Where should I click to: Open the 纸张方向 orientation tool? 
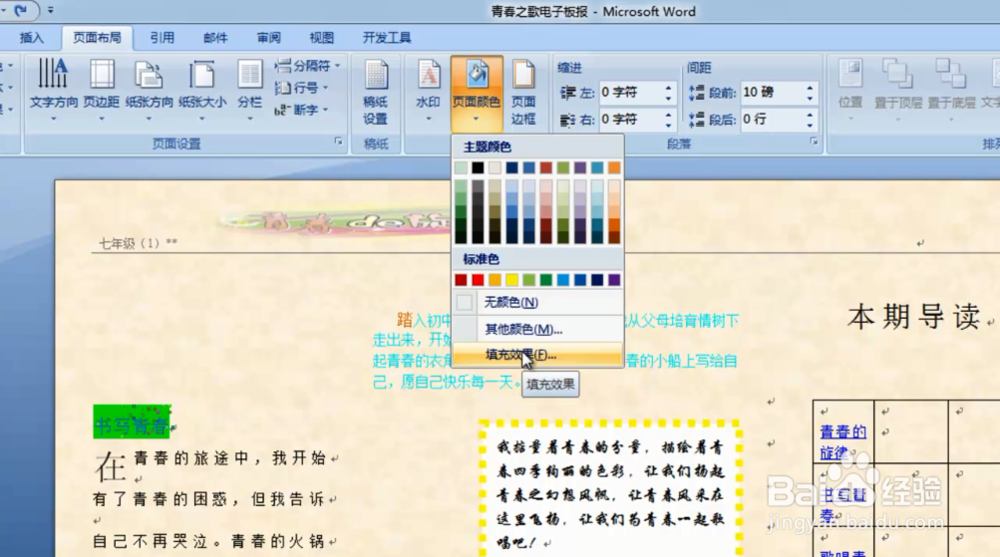pos(149,89)
